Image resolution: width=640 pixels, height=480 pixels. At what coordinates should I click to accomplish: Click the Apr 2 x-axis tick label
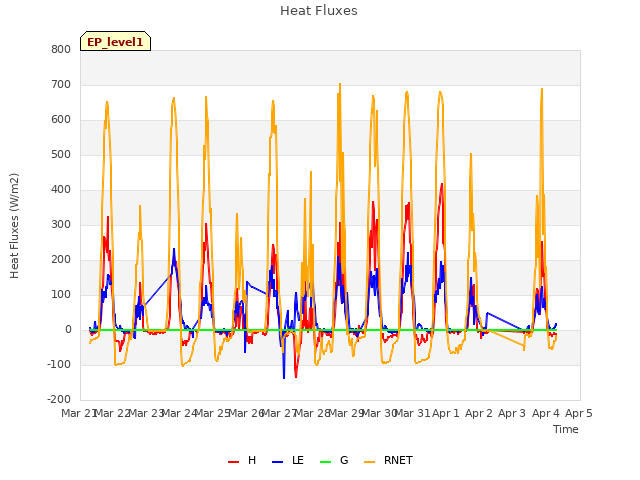(479, 413)
